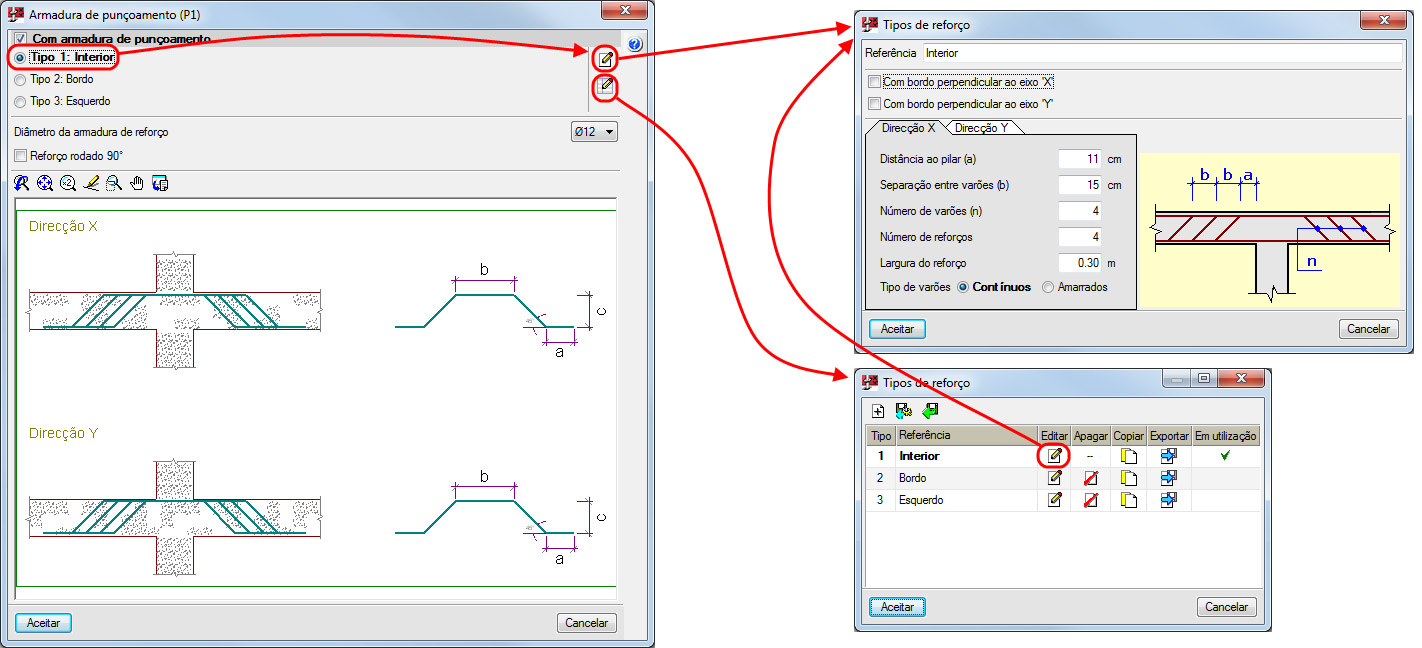This screenshot has width=1422, height=648.
Task: Click the 'Referência' column header
Action: point(966,436)
